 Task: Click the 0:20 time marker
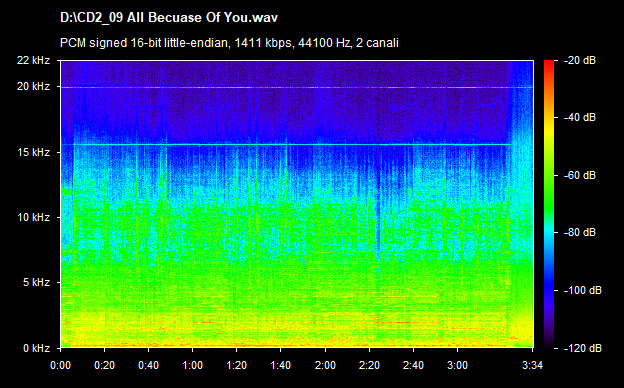point(104,365)
